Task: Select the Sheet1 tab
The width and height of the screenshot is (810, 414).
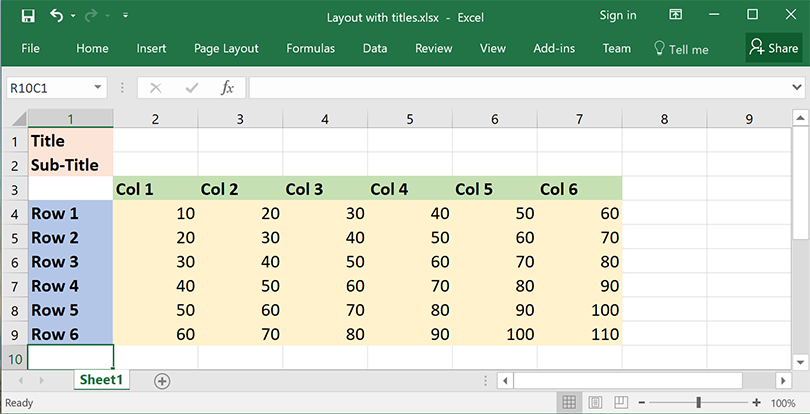Action: click(101, 380)
